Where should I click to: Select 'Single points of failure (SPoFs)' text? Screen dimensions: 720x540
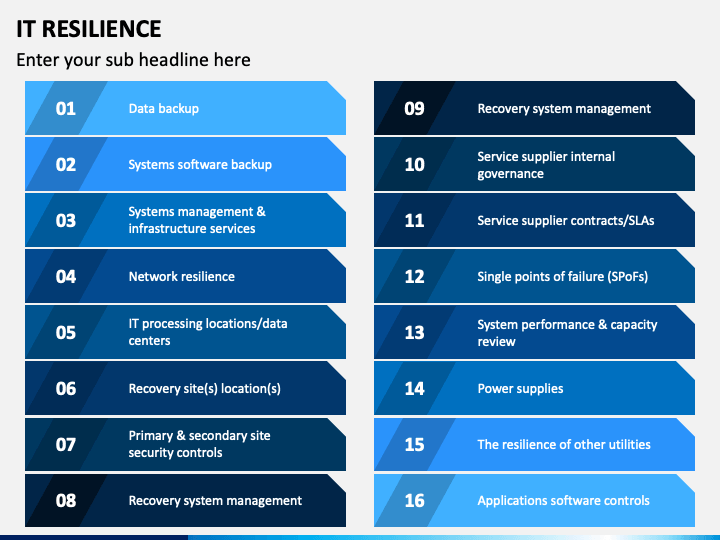562,277
